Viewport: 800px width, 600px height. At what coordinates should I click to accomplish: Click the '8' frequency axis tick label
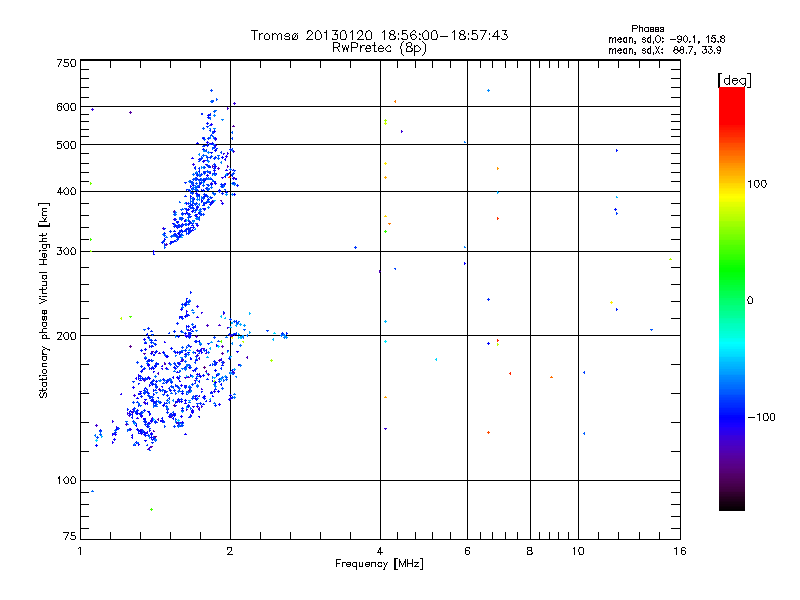point(530,551)
